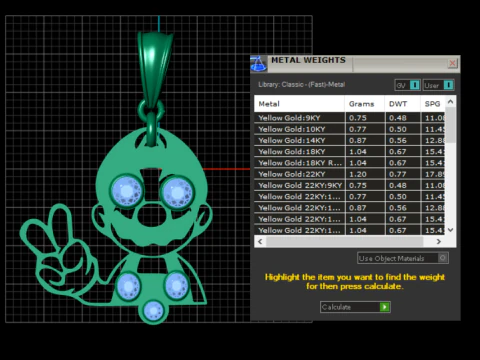Viewport: 480px width, 360px height.
Task: Select the Yellow Gold:18KY row
Action: (x=350, y=152)
